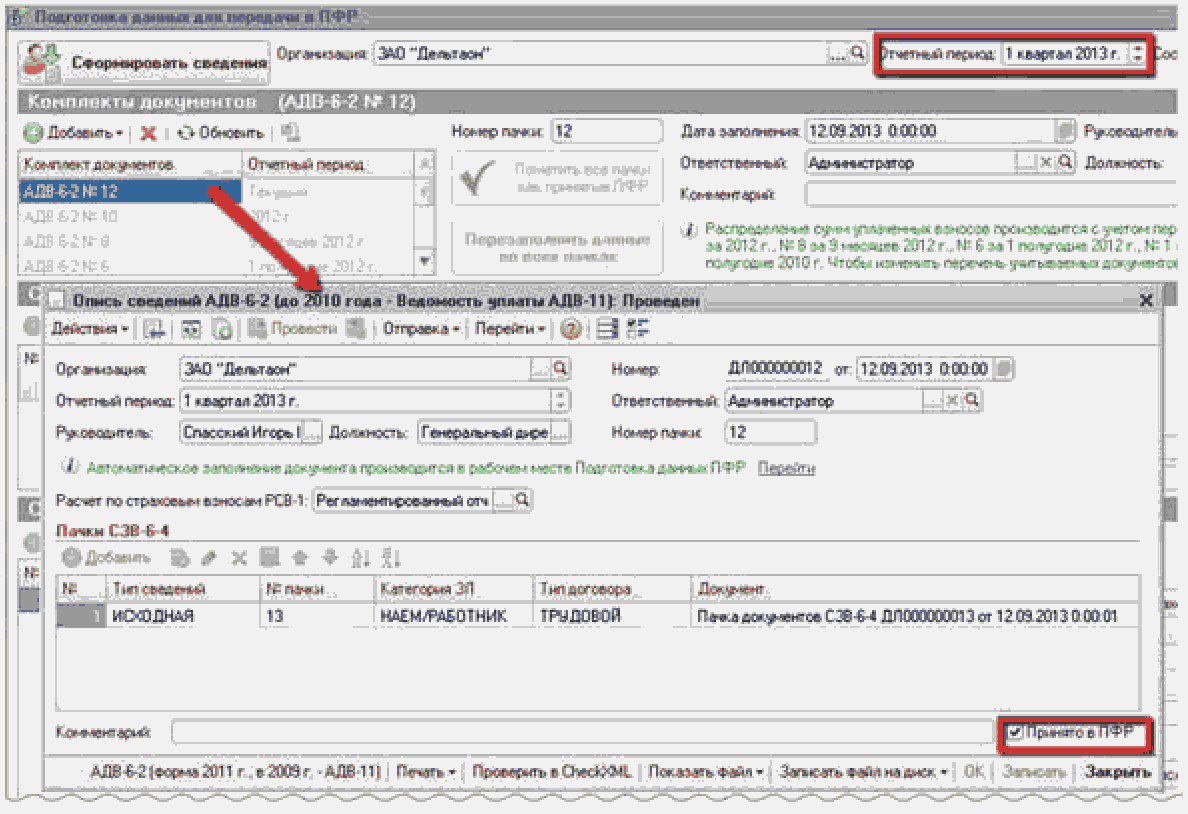The width and height of the screenshot is (1188, 814).
Task: Step the top Отчетный период spinner
Action: coord(1136,54)
